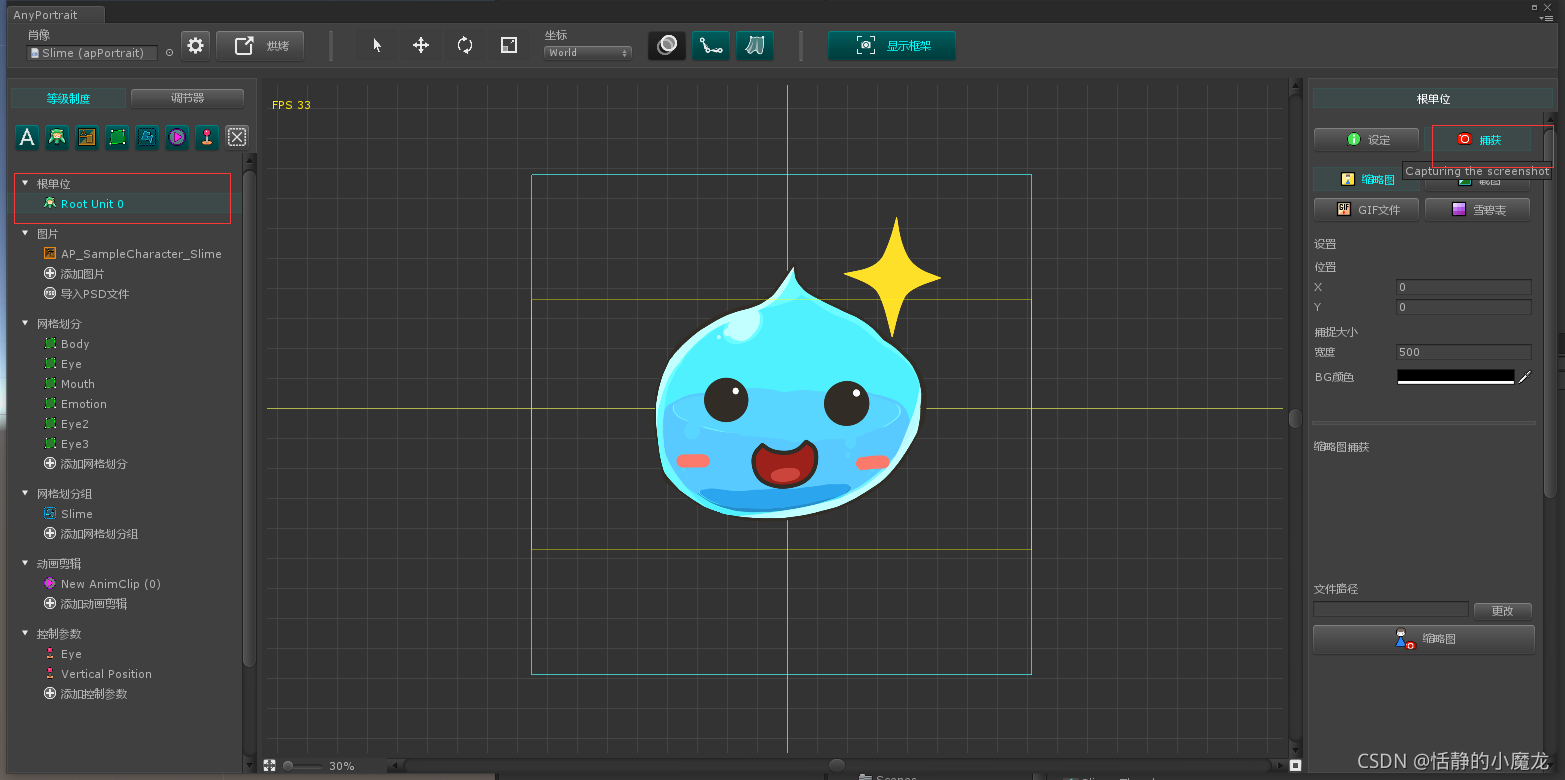
Task: Collapse the 控制参数 control parameter section
Action: 25,634
